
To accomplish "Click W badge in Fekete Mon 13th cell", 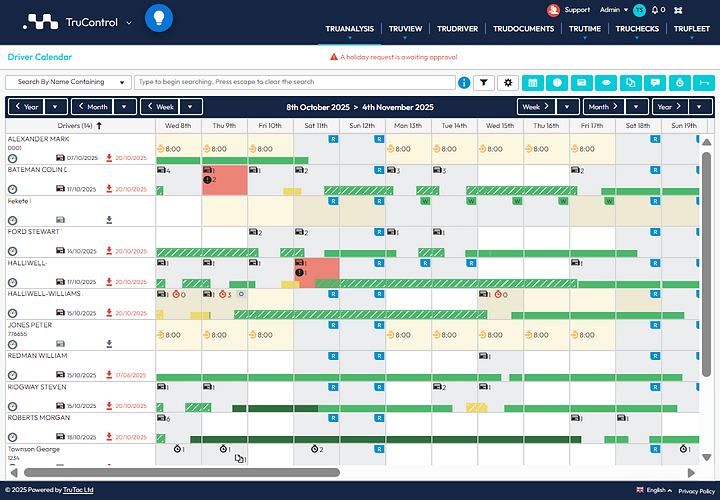I will pyautogui.click(x=425, y=201).
